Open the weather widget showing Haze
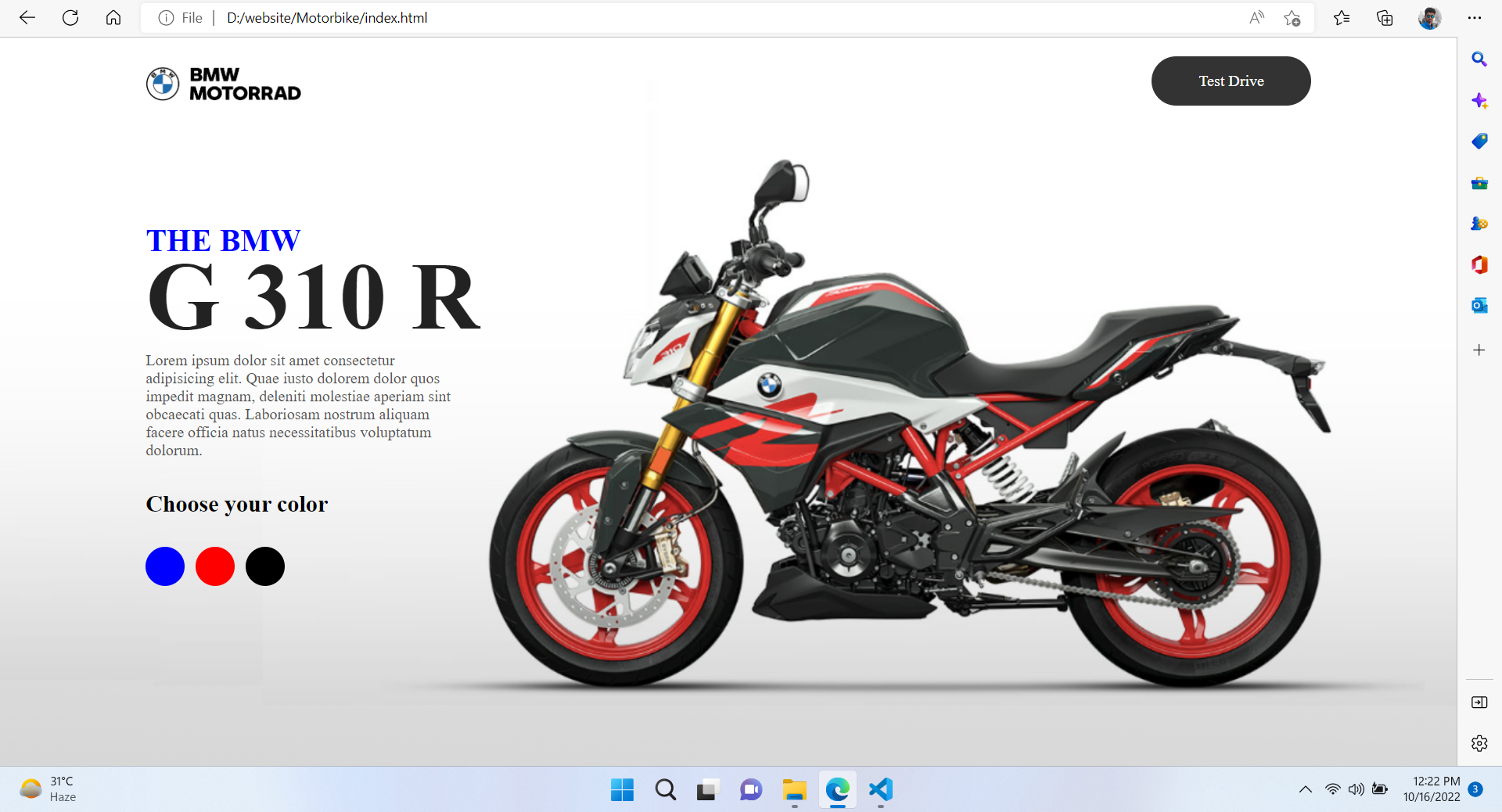 48,789
